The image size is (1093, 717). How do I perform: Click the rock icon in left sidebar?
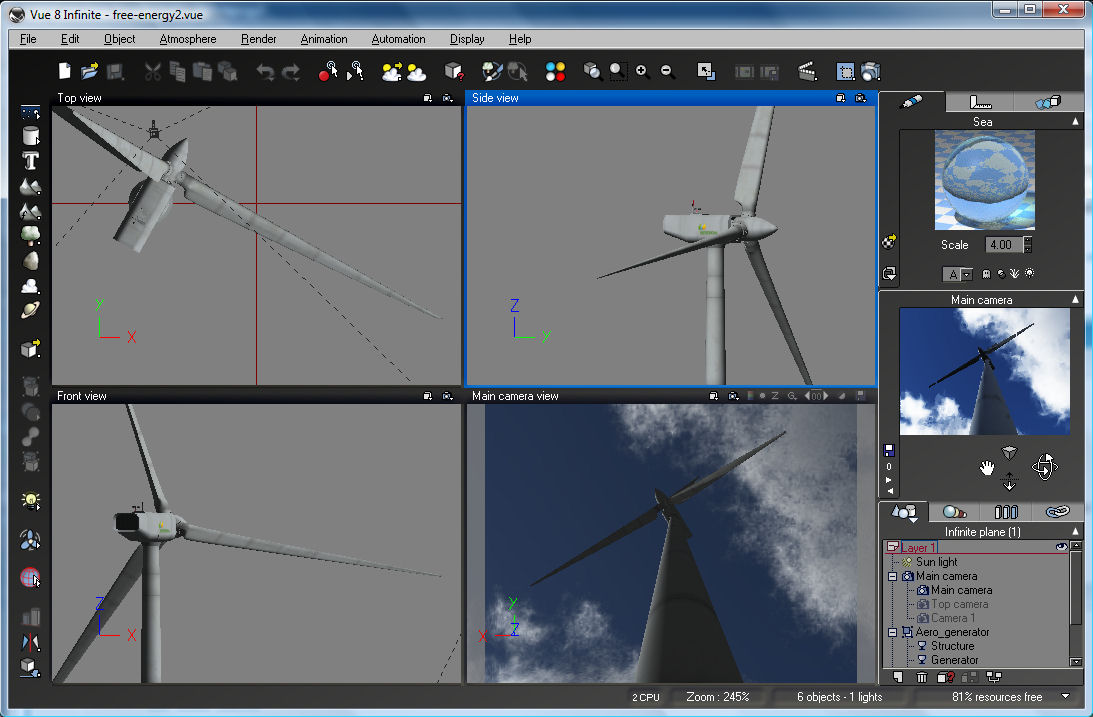30,261
